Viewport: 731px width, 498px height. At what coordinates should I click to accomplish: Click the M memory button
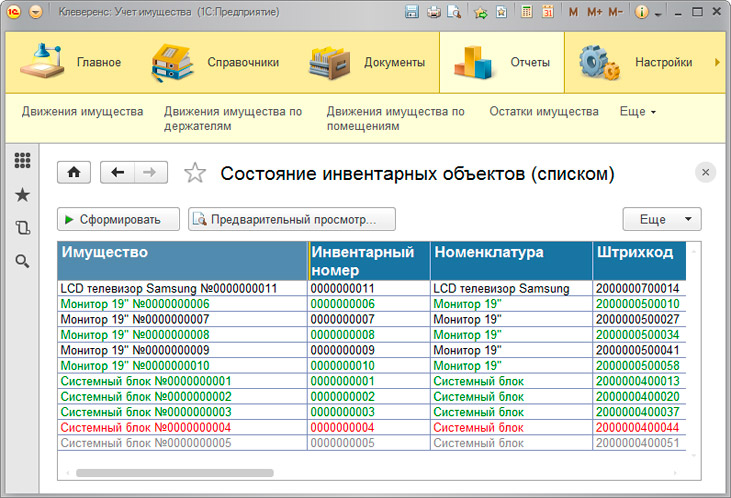coord(573,12)
